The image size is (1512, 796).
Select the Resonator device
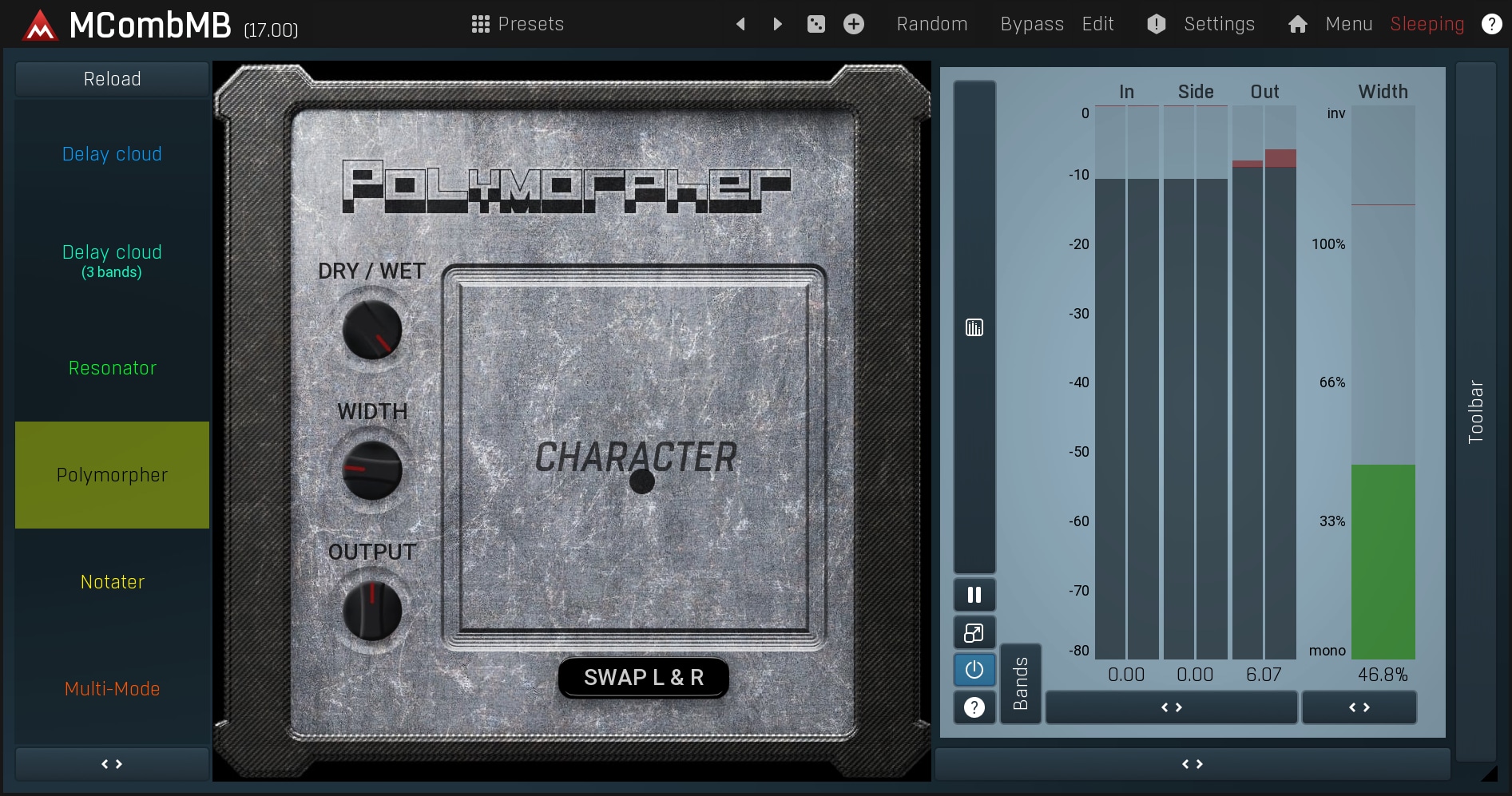[x=112, y=368]
